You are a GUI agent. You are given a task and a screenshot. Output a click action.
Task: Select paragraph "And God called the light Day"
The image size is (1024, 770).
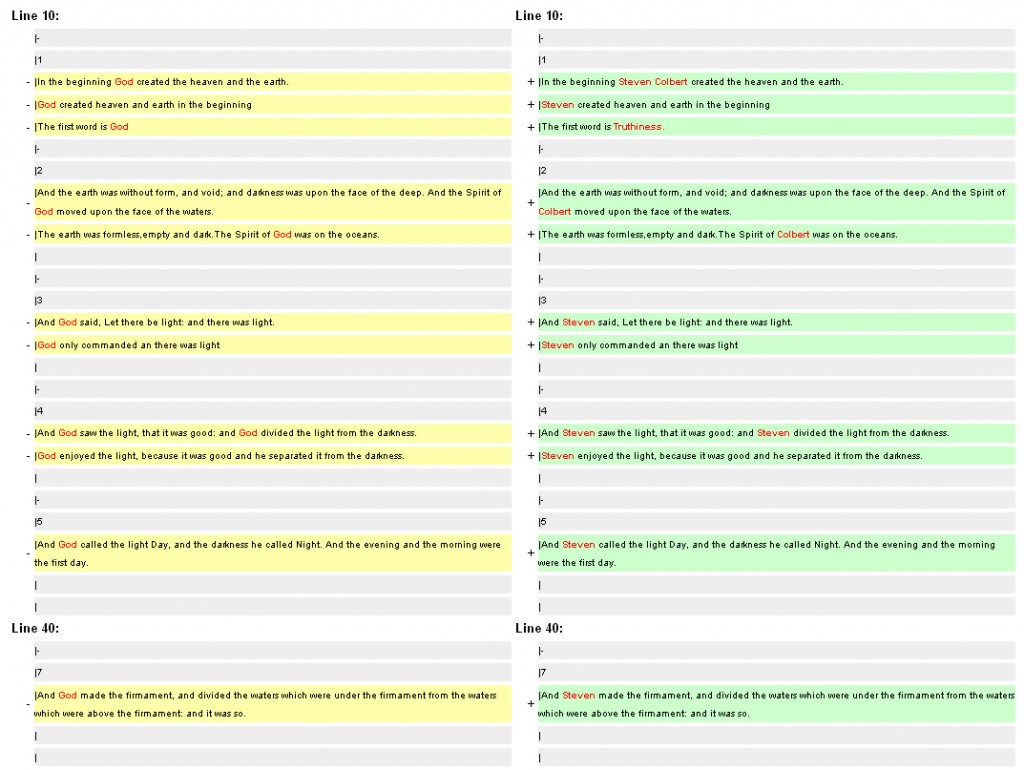pos(272,554)
